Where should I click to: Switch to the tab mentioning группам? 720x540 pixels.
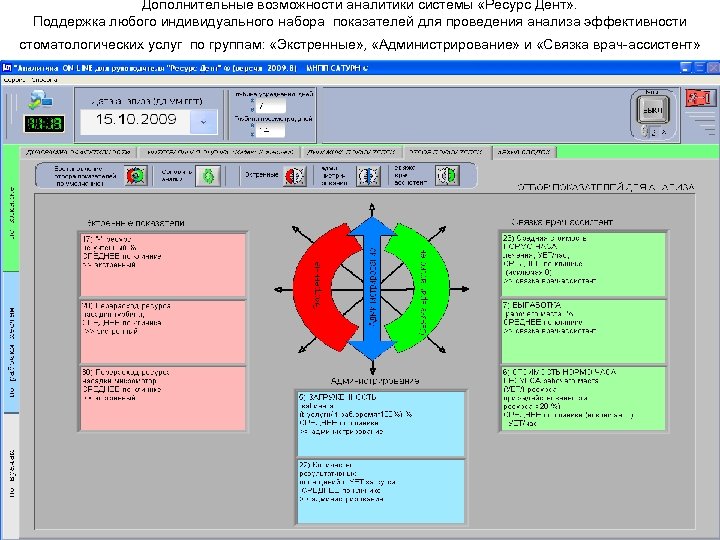pos(219,152)
